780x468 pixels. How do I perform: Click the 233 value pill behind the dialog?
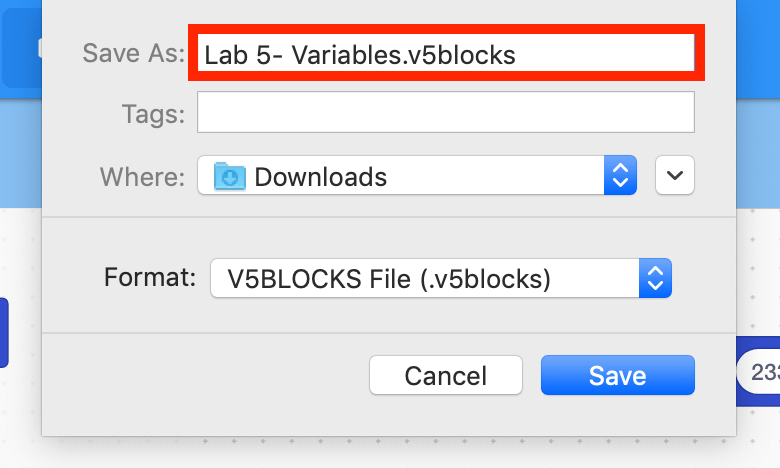click(760, 372)
